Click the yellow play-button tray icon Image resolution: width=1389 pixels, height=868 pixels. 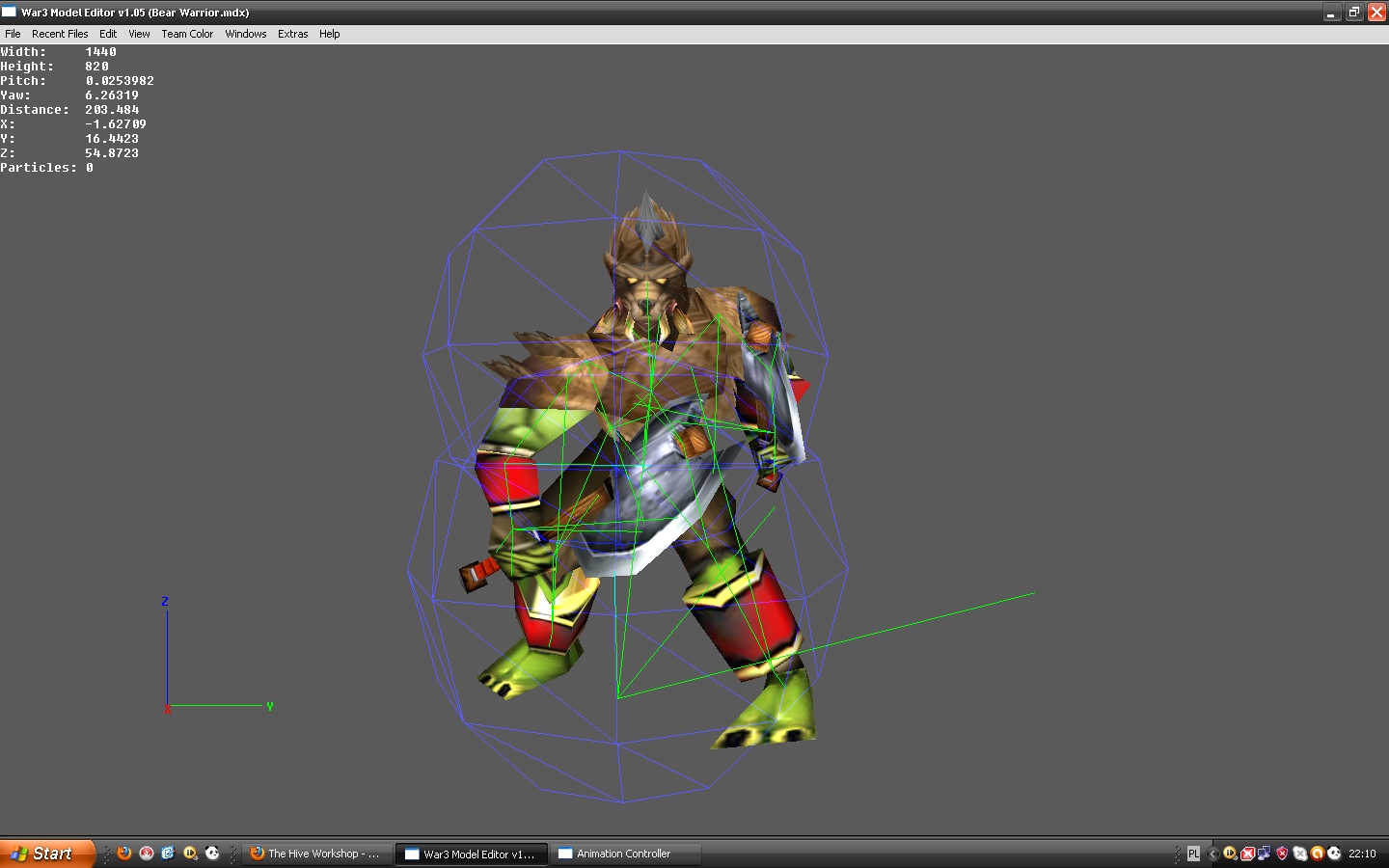1230,854
